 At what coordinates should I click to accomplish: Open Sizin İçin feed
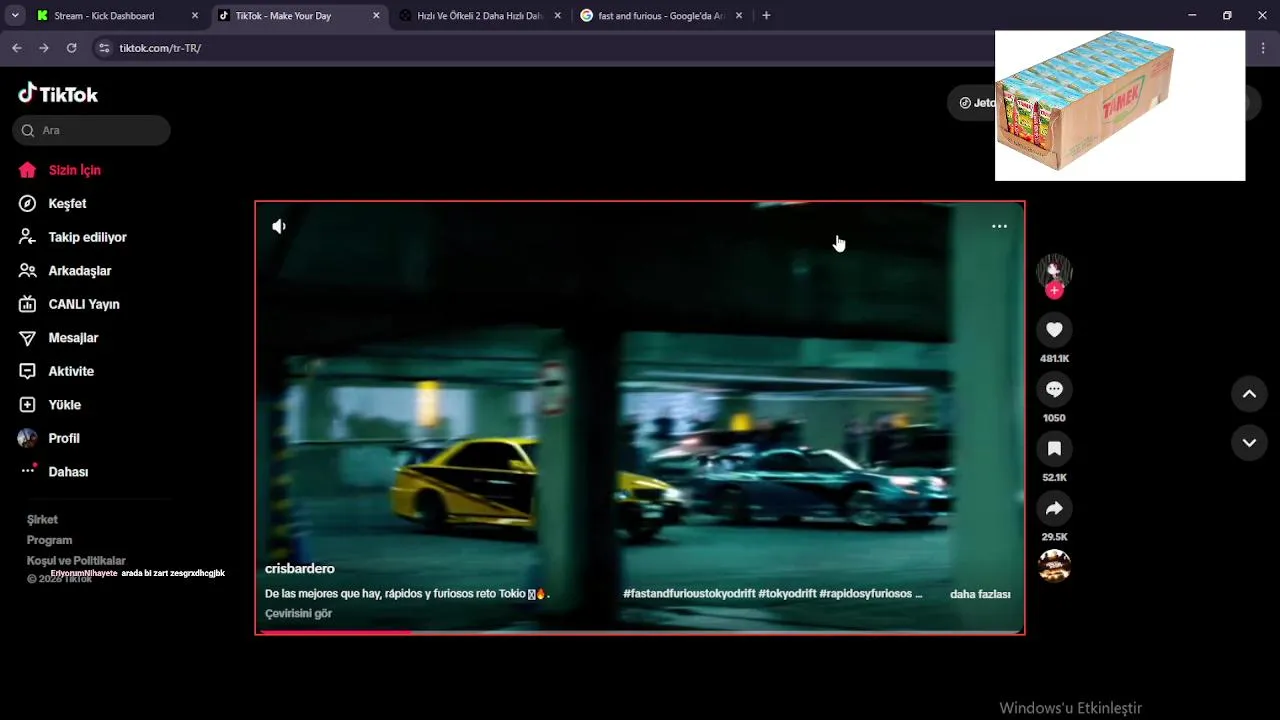coord(74,170)
